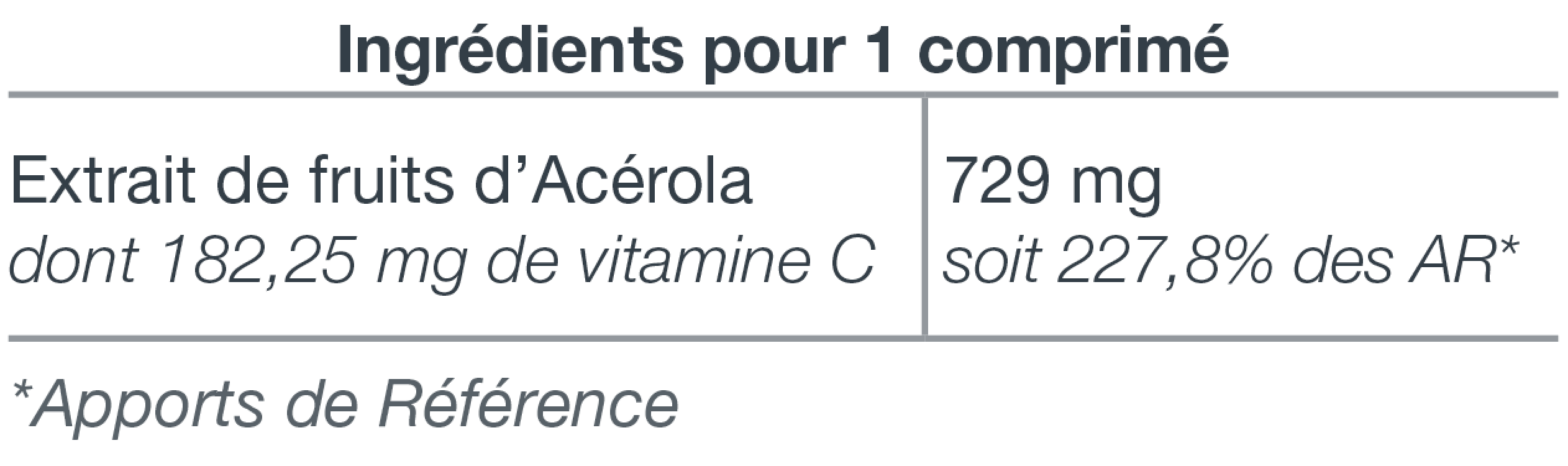This screenshot has width=1568, height=466.
Task: Click the "Extrait de fruits d'Acérola" row label
Action: click(381, 183)
